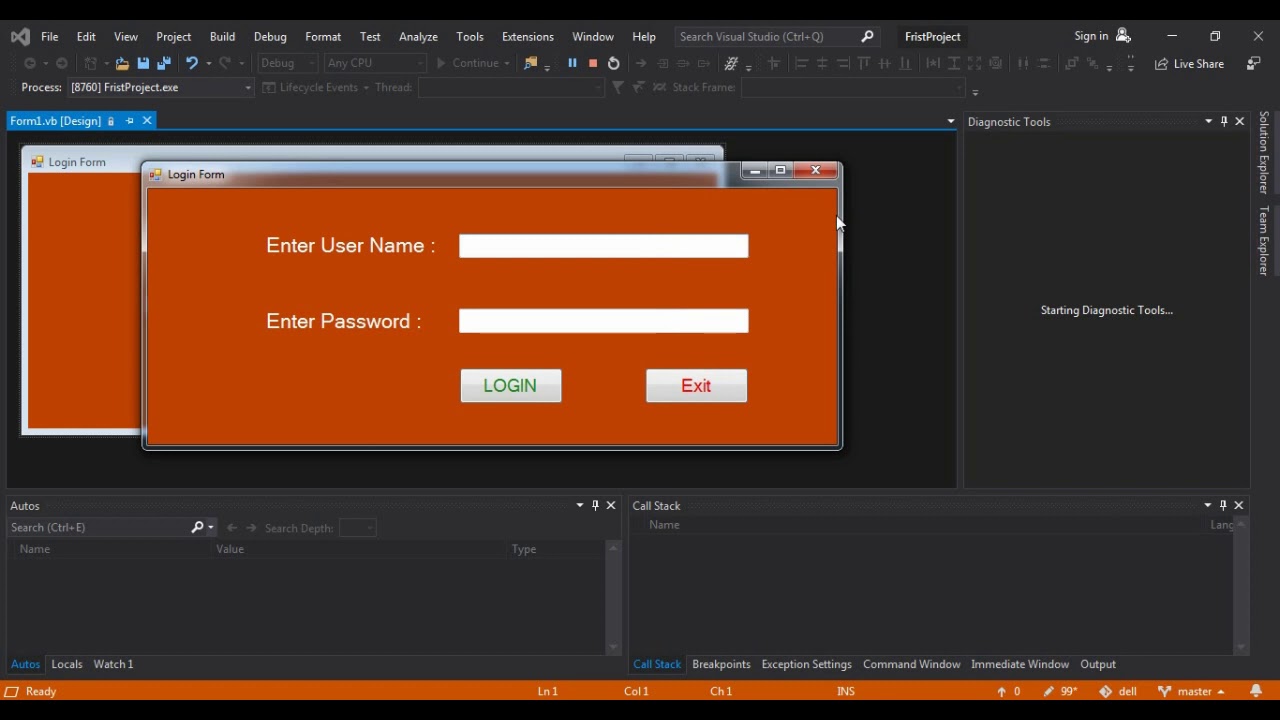Toggle pin on Call Stack panel

1223,505
